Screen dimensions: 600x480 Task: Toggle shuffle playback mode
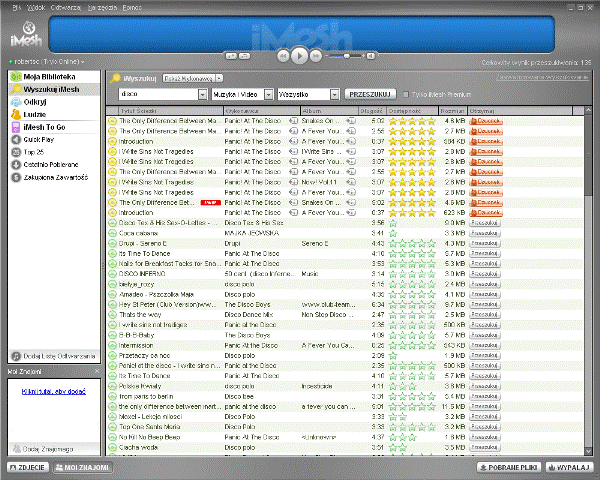231,56
